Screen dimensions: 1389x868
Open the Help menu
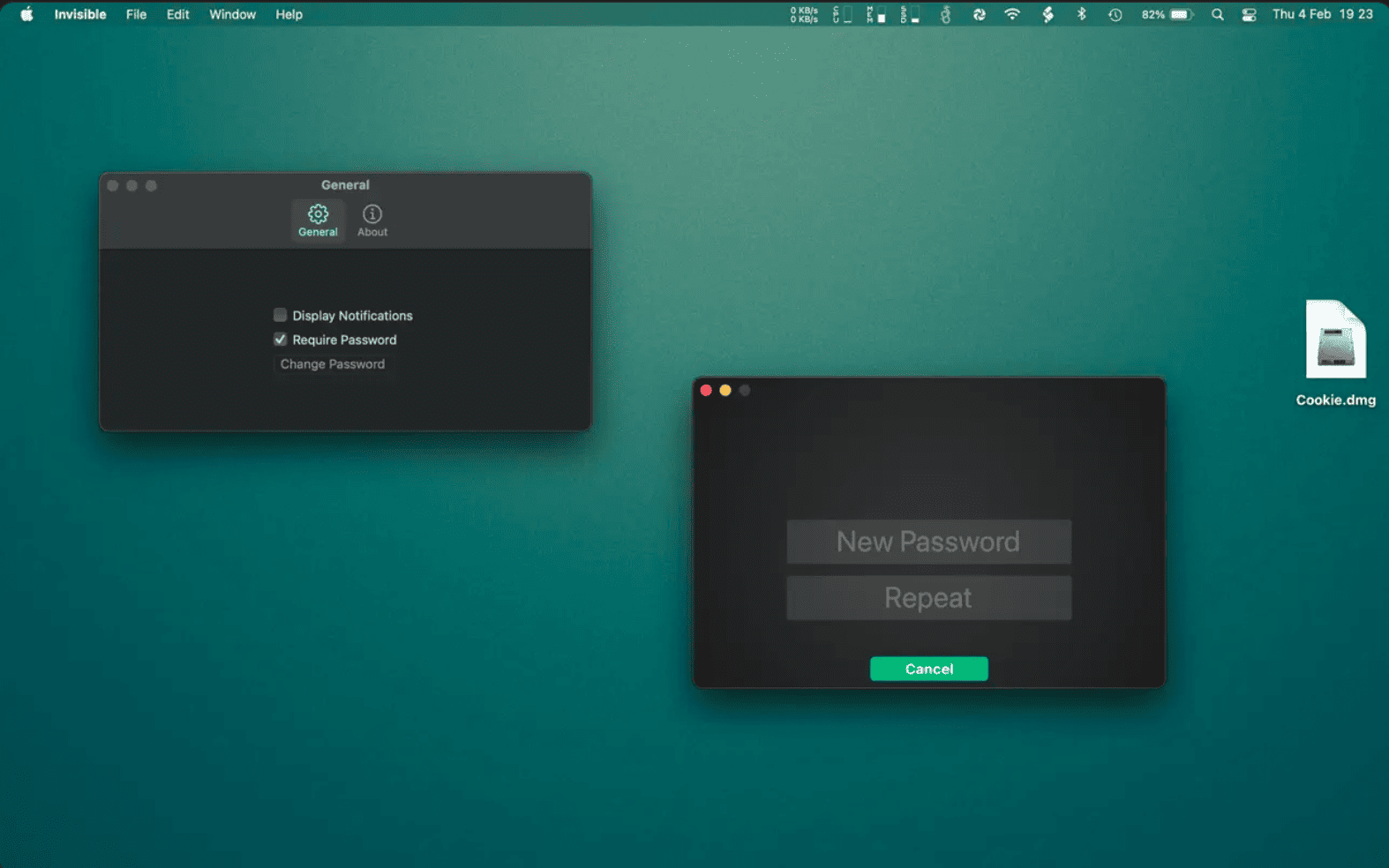click(289, 14)
